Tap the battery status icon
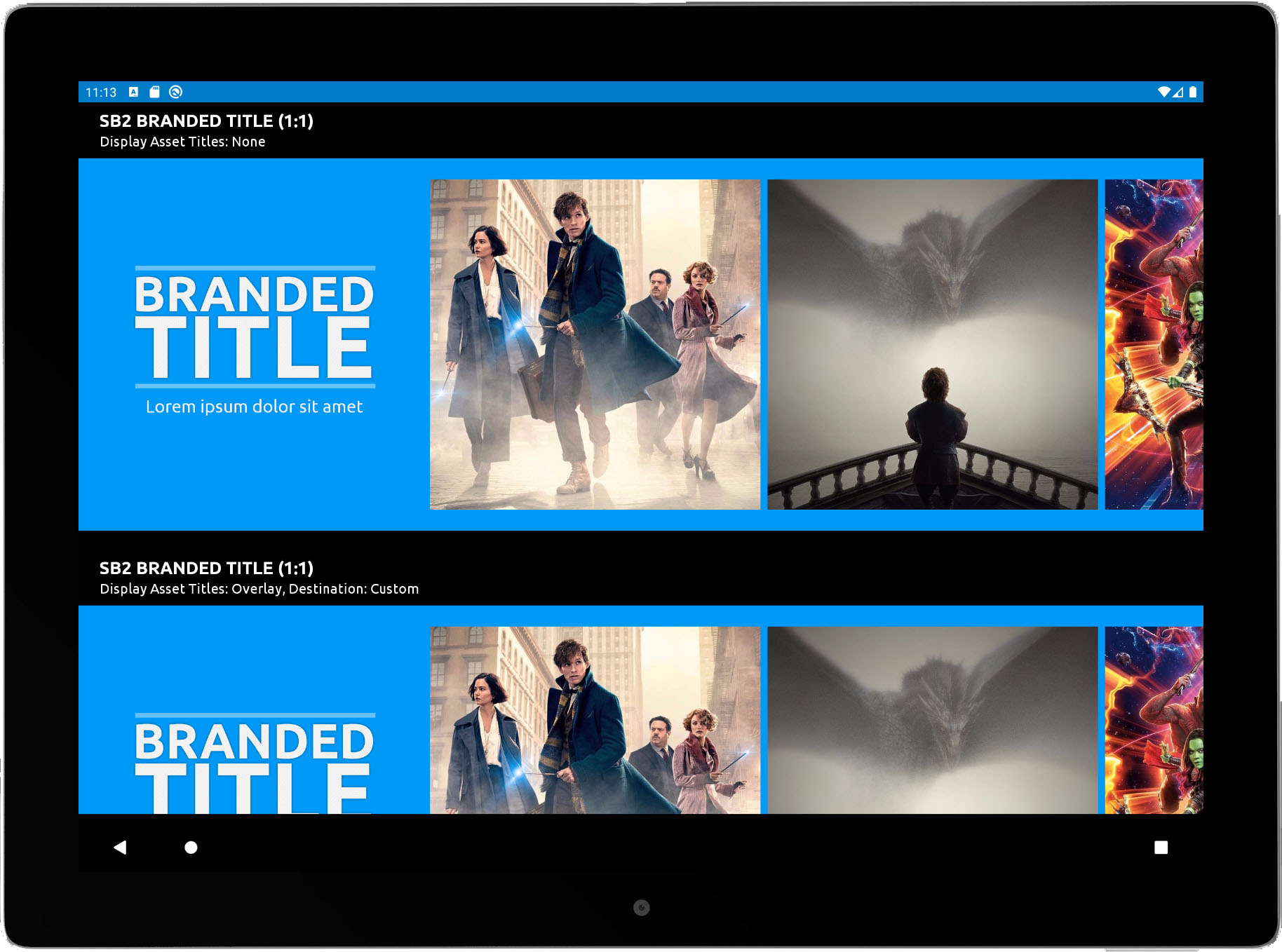The image size is (1282, 952). coord(1193,92)
